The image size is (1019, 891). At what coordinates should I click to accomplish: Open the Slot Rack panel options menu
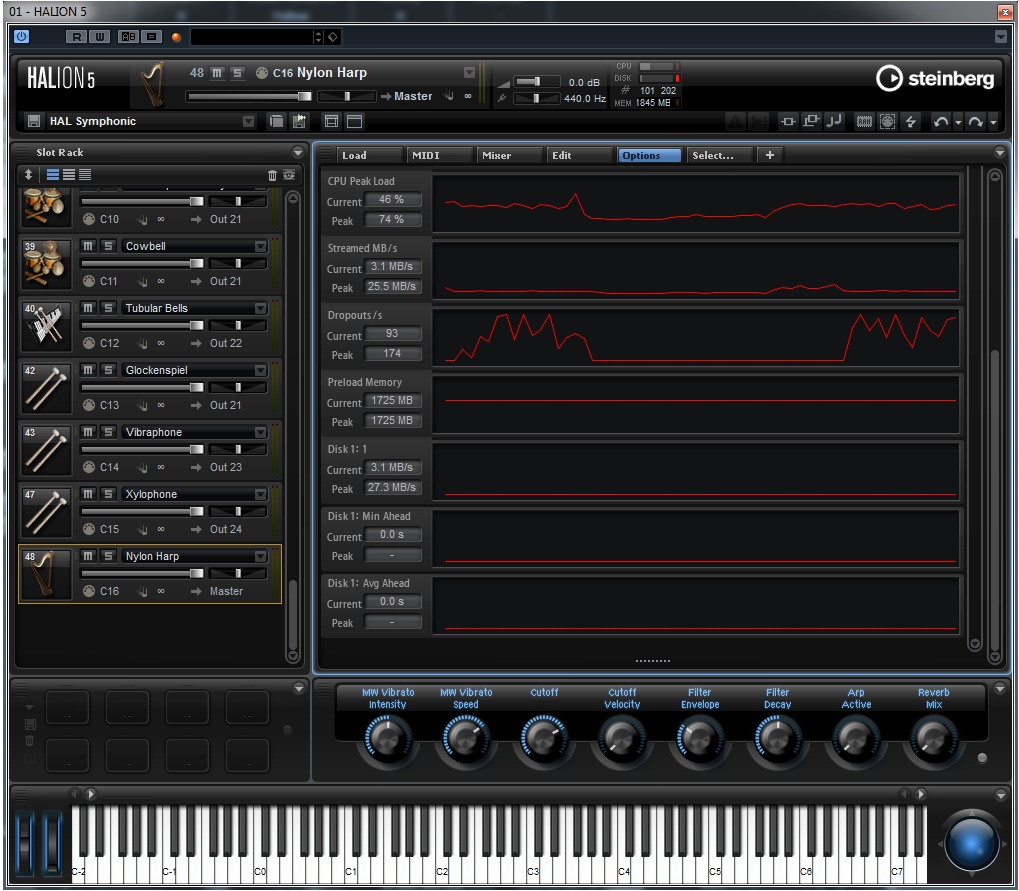(x=298, y=152)
